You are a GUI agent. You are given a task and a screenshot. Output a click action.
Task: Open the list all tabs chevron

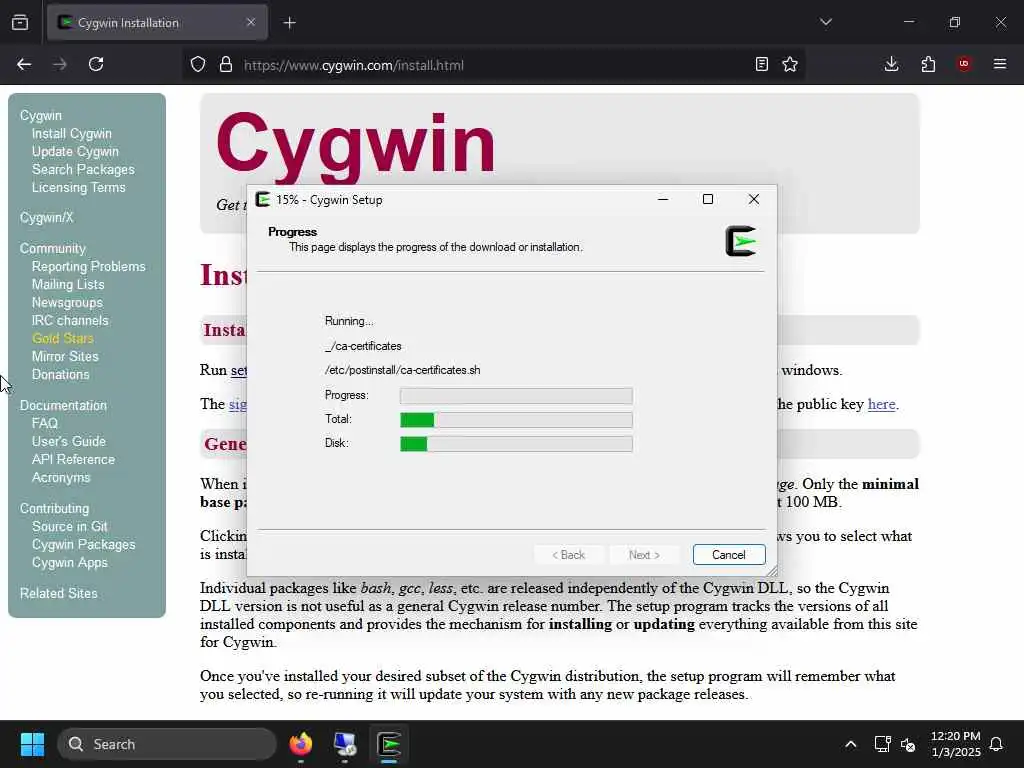pyautogui.click(x=826, y=22)
